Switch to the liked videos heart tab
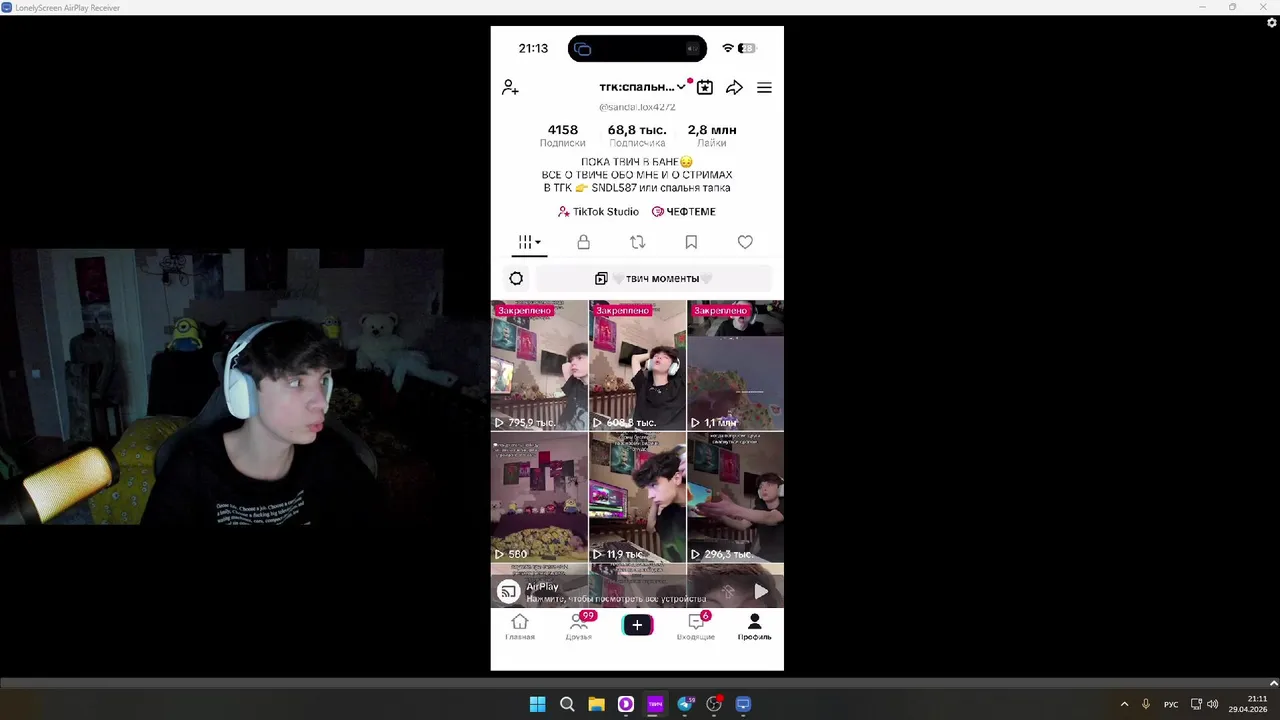The height and width of the screenshot is (720, 1280). [745, 242]
